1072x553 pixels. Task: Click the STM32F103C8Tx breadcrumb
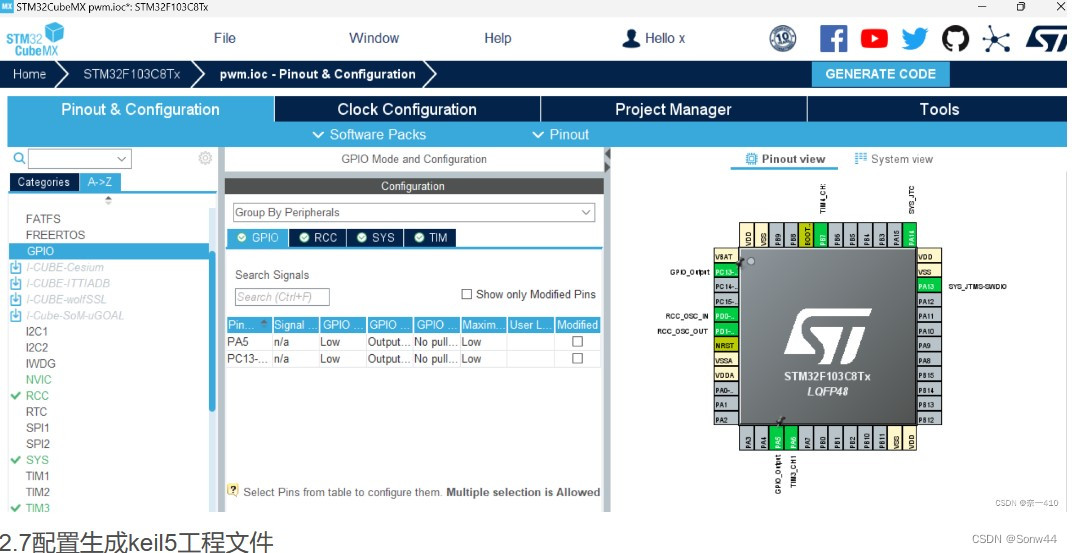point(132,74)
